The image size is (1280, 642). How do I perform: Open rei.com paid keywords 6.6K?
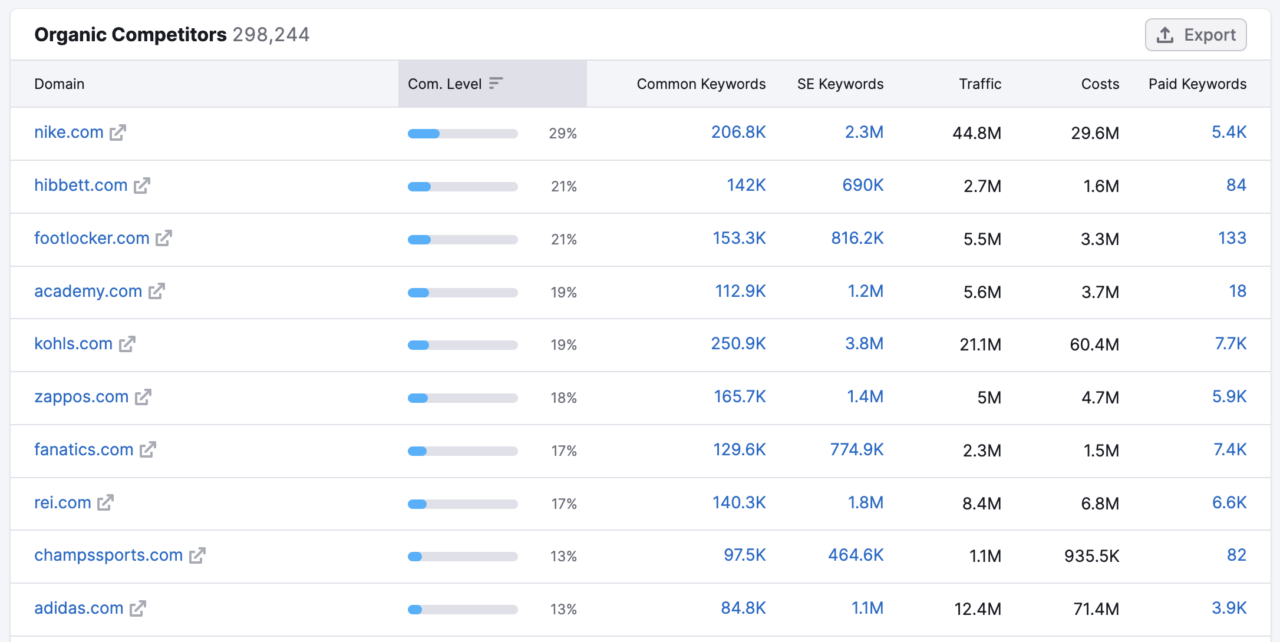1230,503
